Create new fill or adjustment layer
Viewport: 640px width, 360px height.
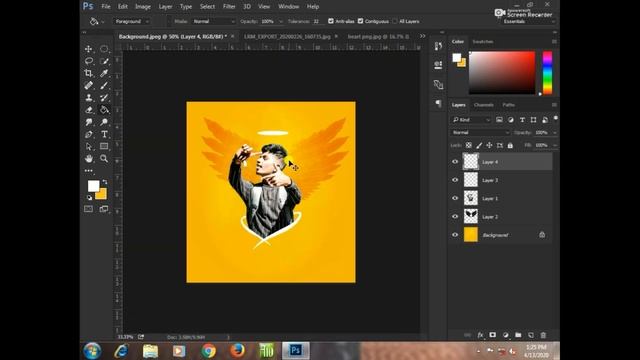(506, 335)
